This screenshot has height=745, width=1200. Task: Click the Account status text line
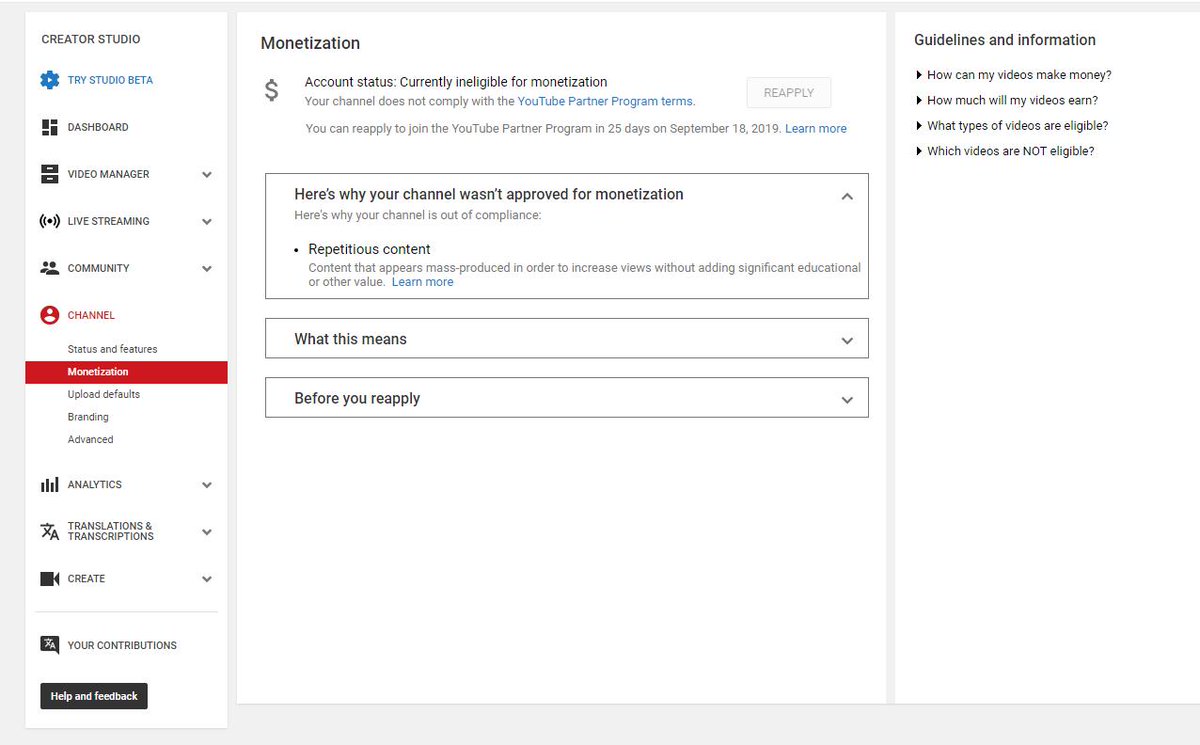click(x=456, y=82)
